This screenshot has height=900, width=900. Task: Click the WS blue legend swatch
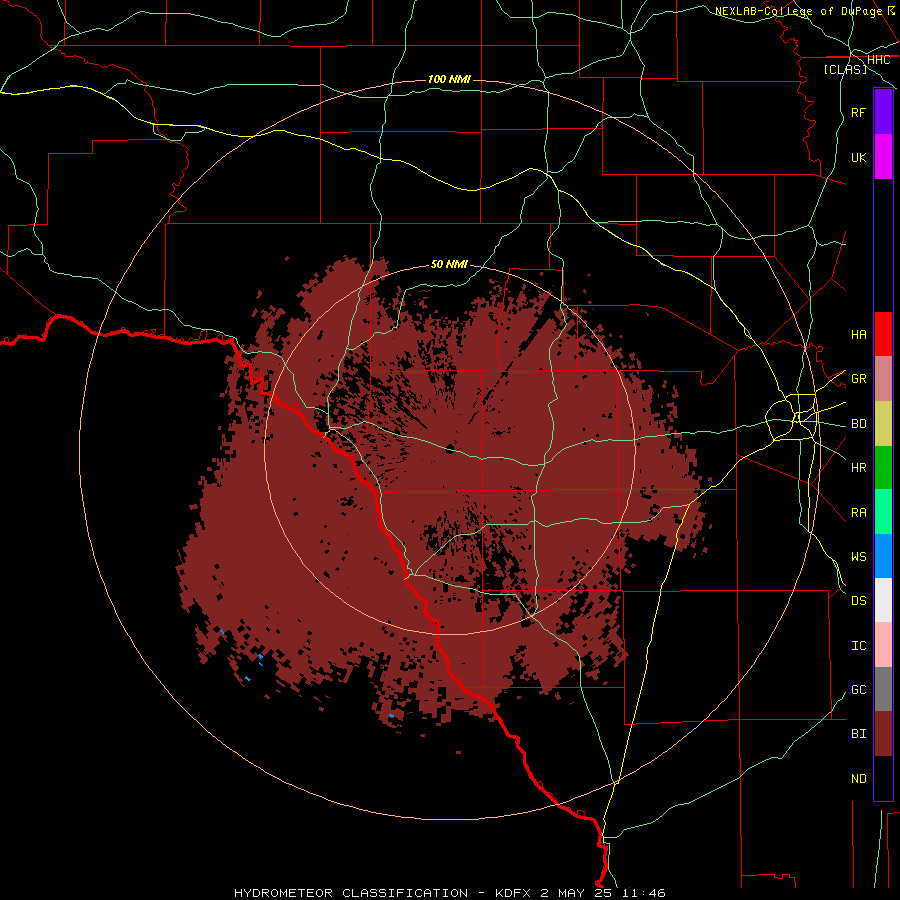[x=883, y=556]
